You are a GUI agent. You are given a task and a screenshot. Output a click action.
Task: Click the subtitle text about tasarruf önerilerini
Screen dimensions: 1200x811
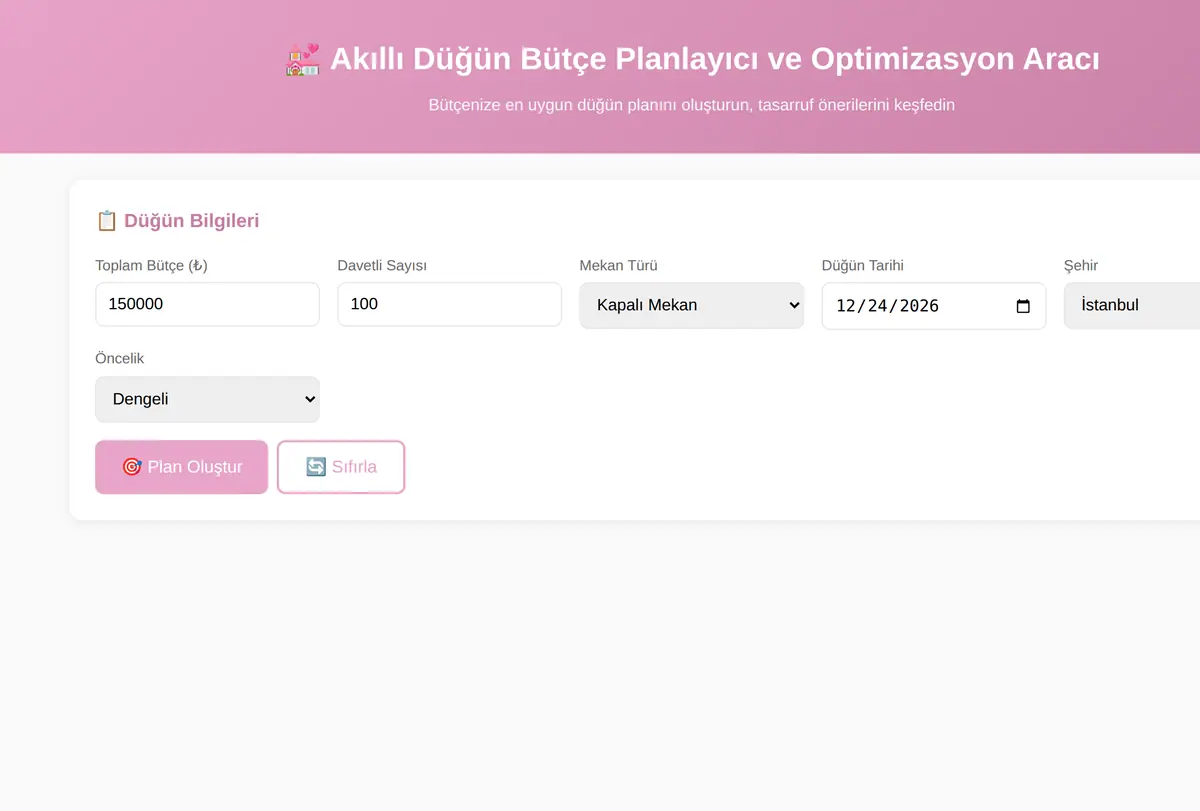[692, 104]
